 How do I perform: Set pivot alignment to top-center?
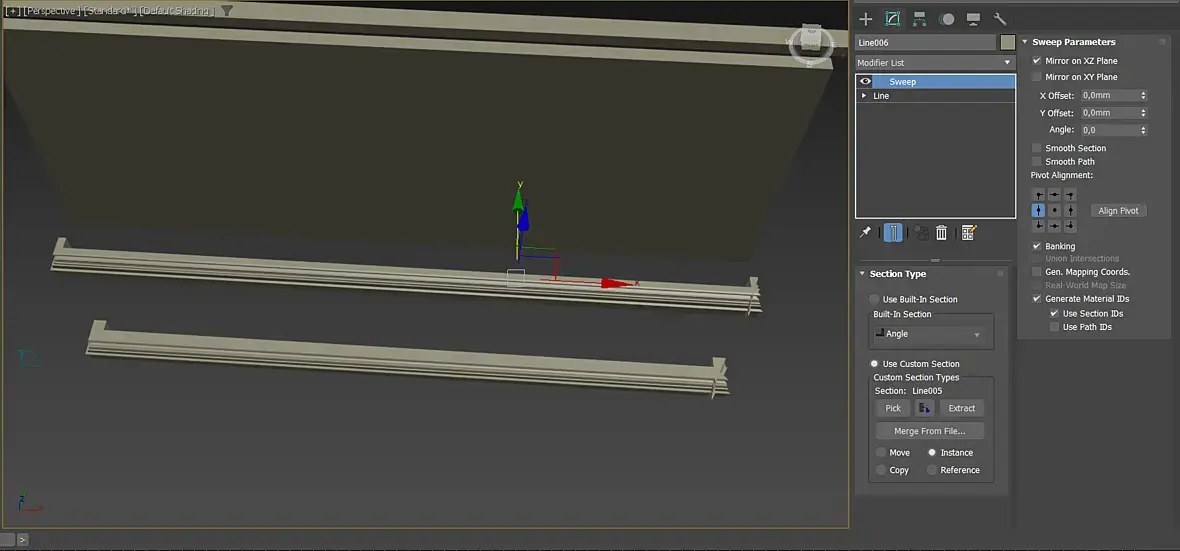[x=1054, y=195]
